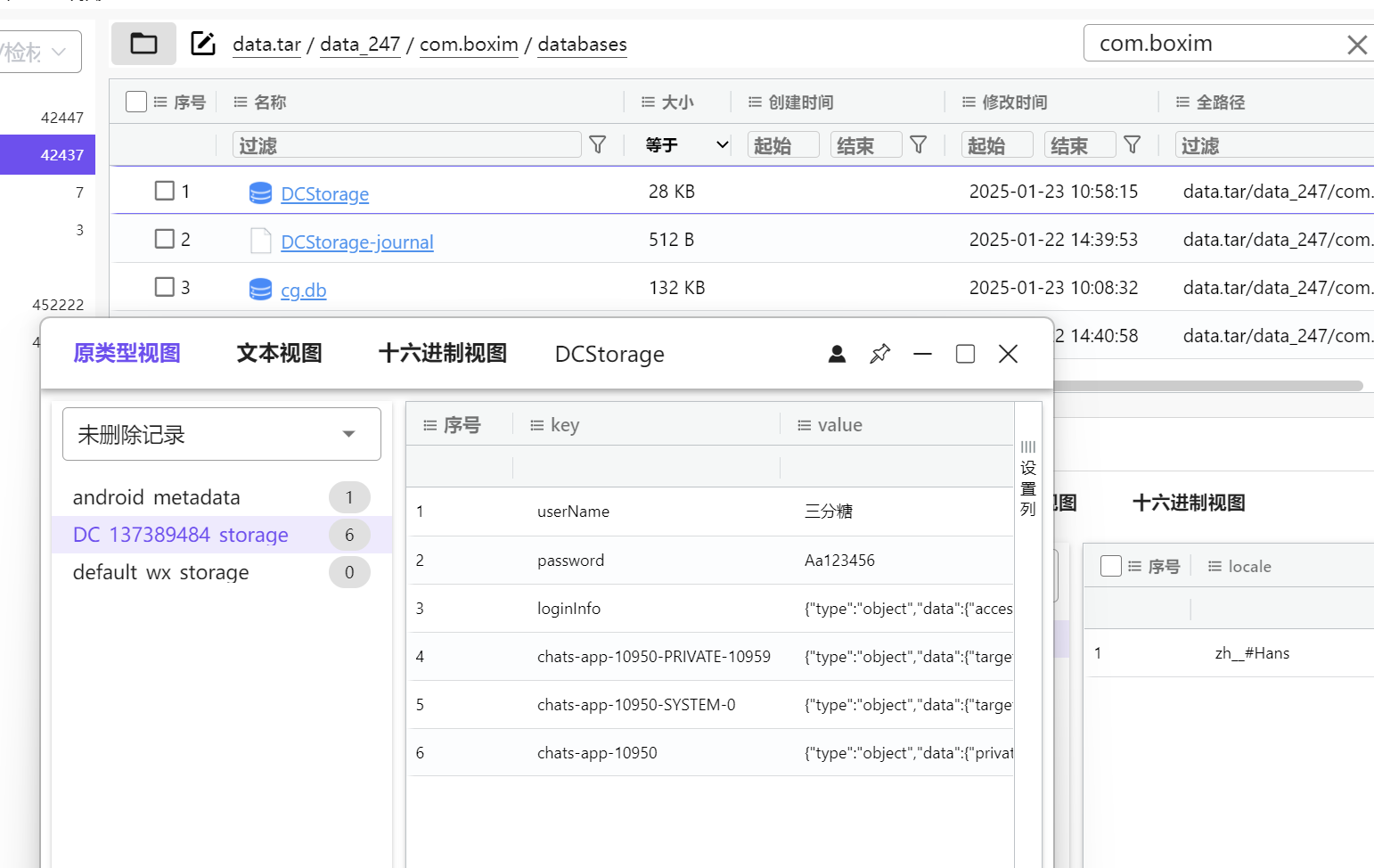Viewport: 1374px width, 868px height.
Task: Click the 大小 column header
Action: pyautogui.click(x=677, y=102)
